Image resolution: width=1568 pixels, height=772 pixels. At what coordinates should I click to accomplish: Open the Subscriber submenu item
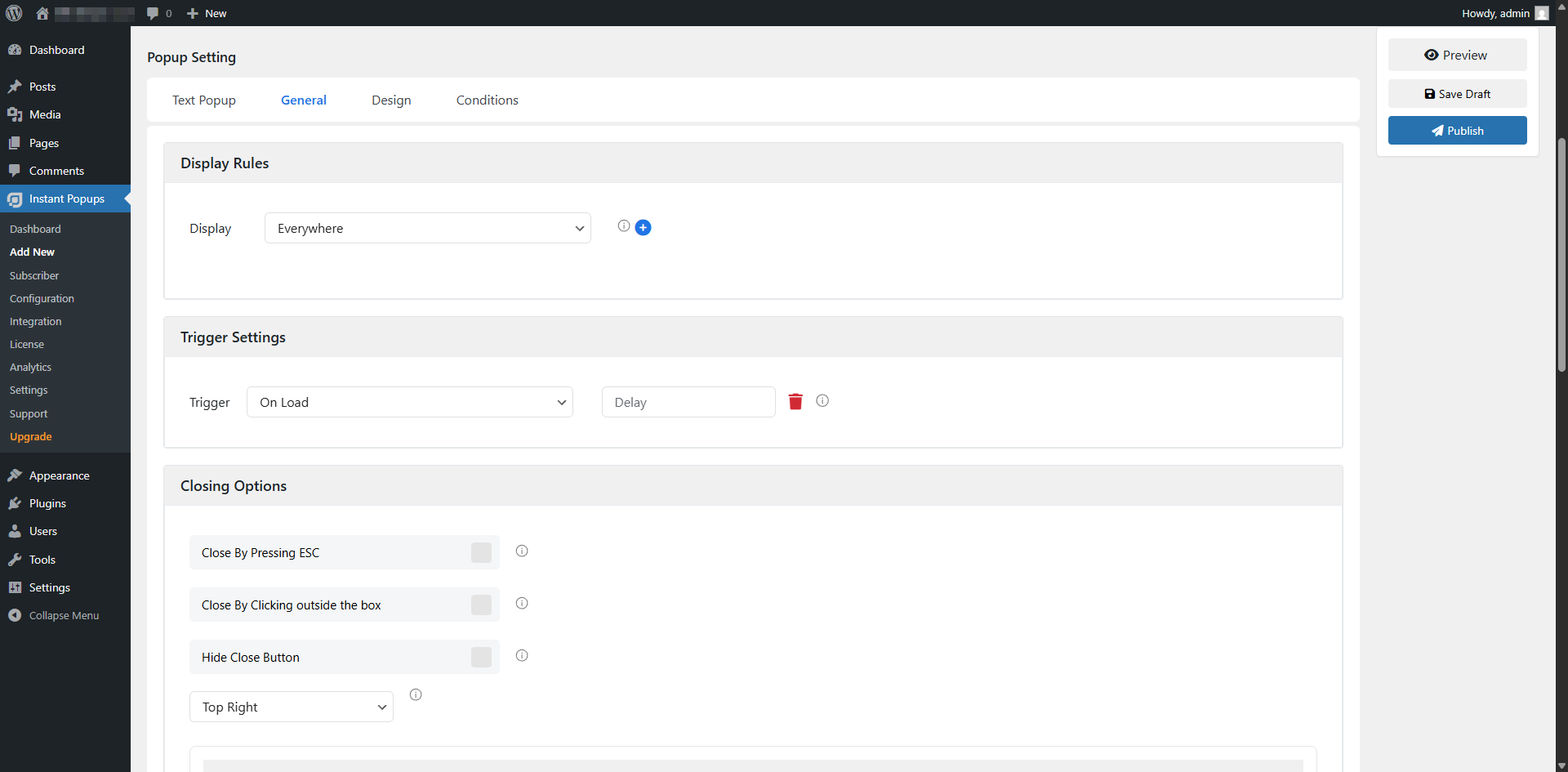point(34,276)
